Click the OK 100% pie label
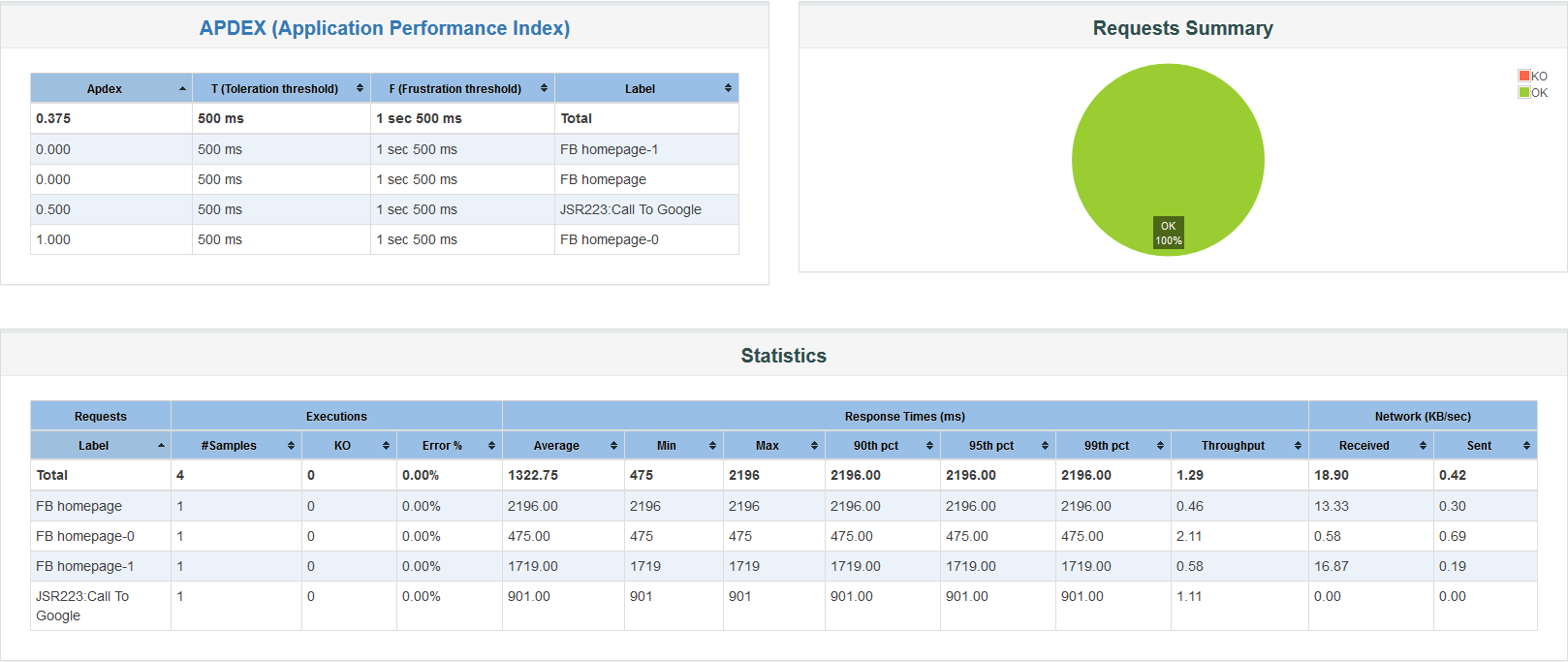The image size is (1568, 662). coord(1168,233)
